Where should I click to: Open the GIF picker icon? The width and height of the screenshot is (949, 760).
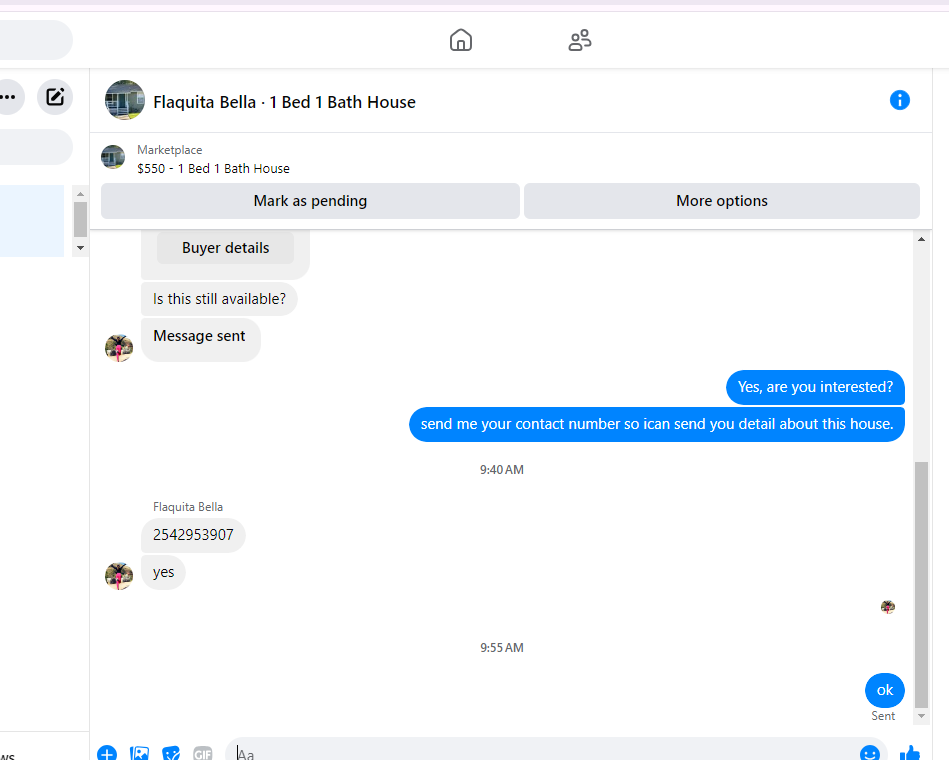(x=203, y=753)
